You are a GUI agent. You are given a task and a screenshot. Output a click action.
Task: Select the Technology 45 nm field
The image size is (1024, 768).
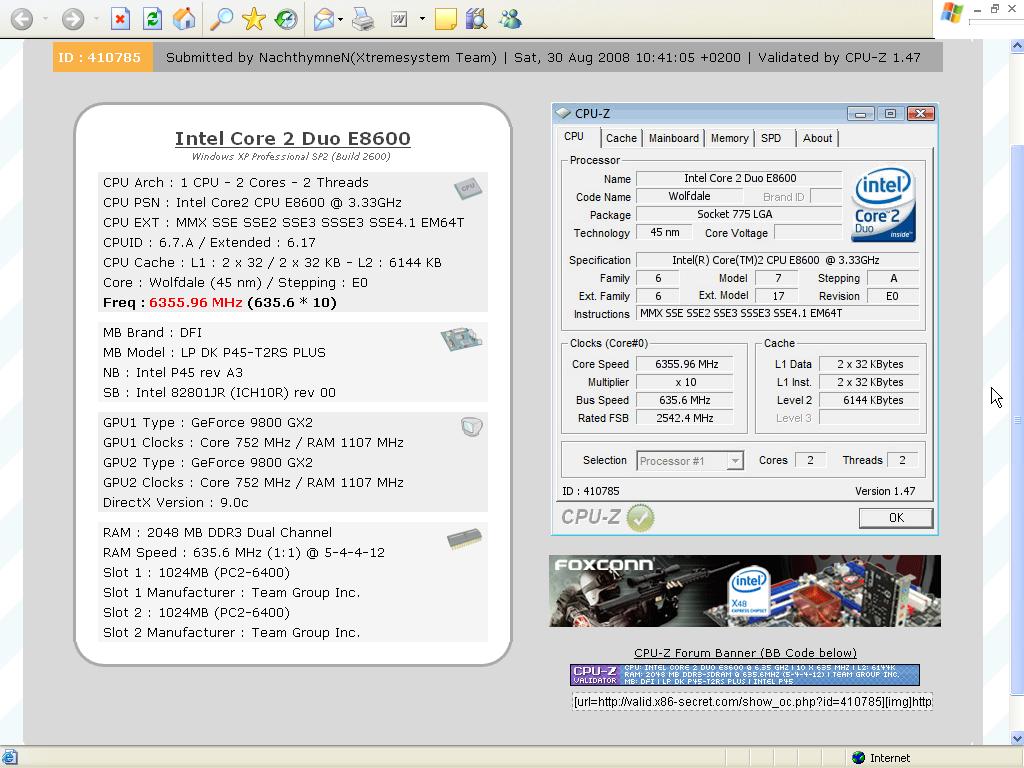pos(664,232)
